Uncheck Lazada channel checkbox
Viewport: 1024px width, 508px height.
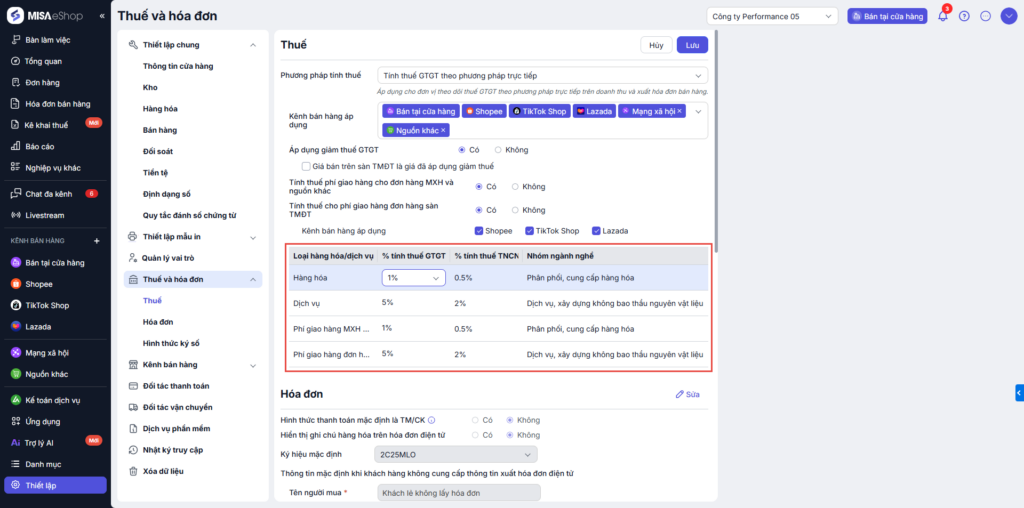pos(596,230)
